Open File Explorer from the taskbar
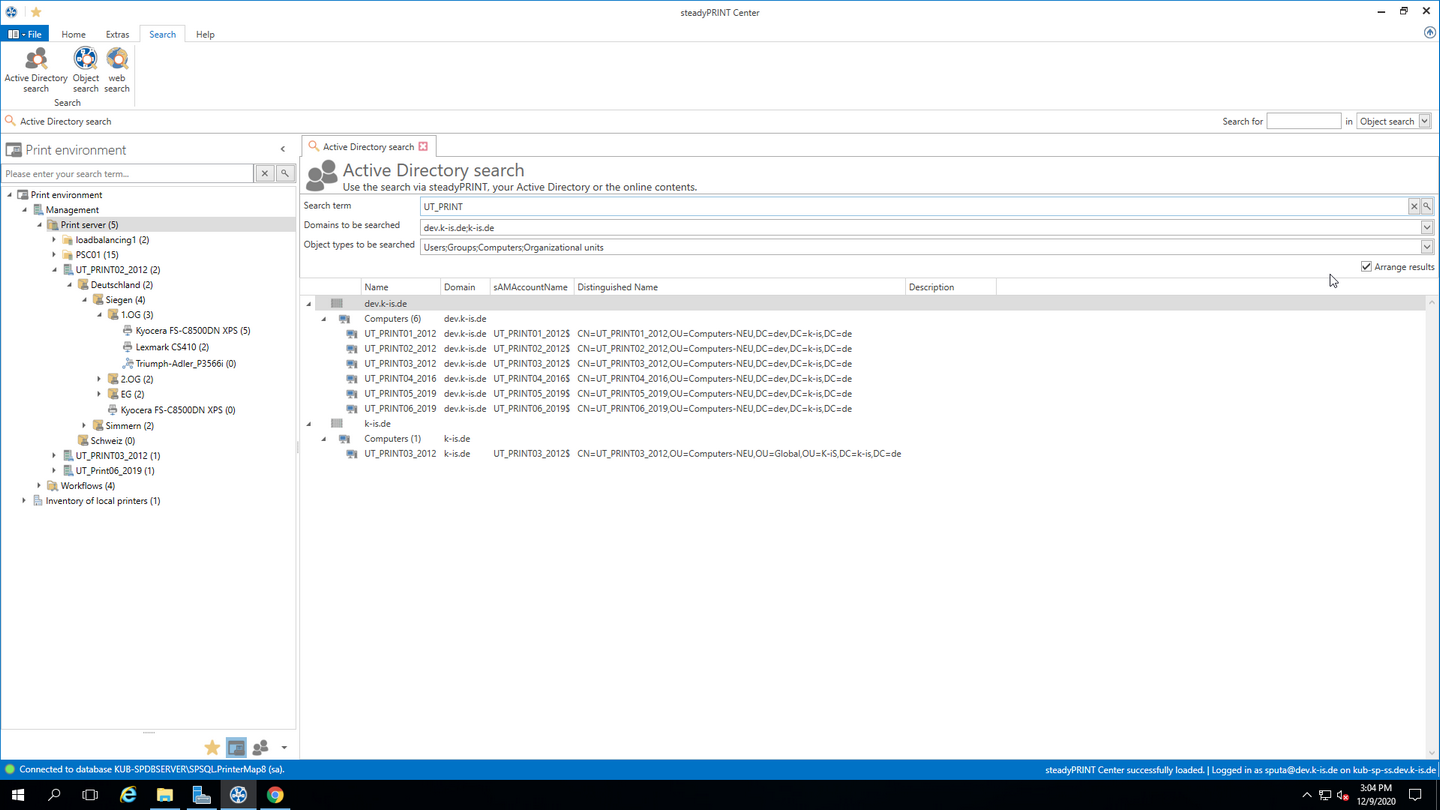Image resolution: width=1440 pixels, height=810 pixels. point(165,795)
